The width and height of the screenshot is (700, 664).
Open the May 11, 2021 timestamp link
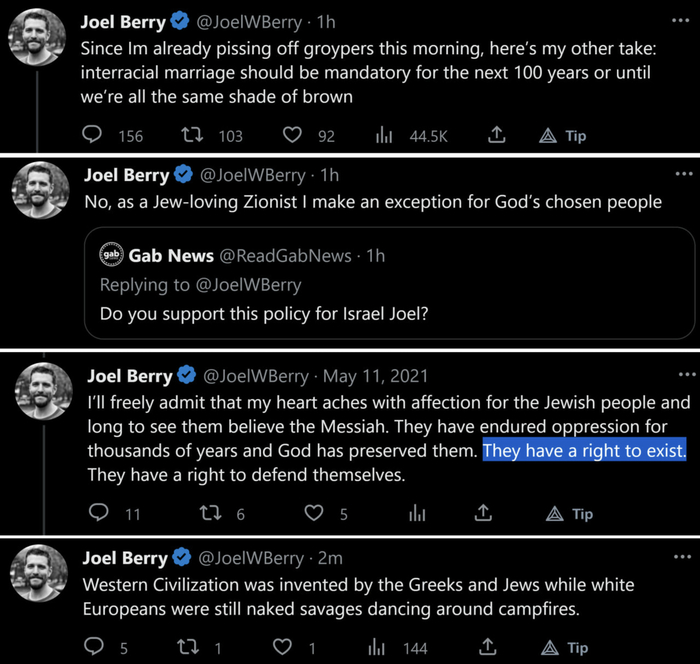[x=374, y=376]
